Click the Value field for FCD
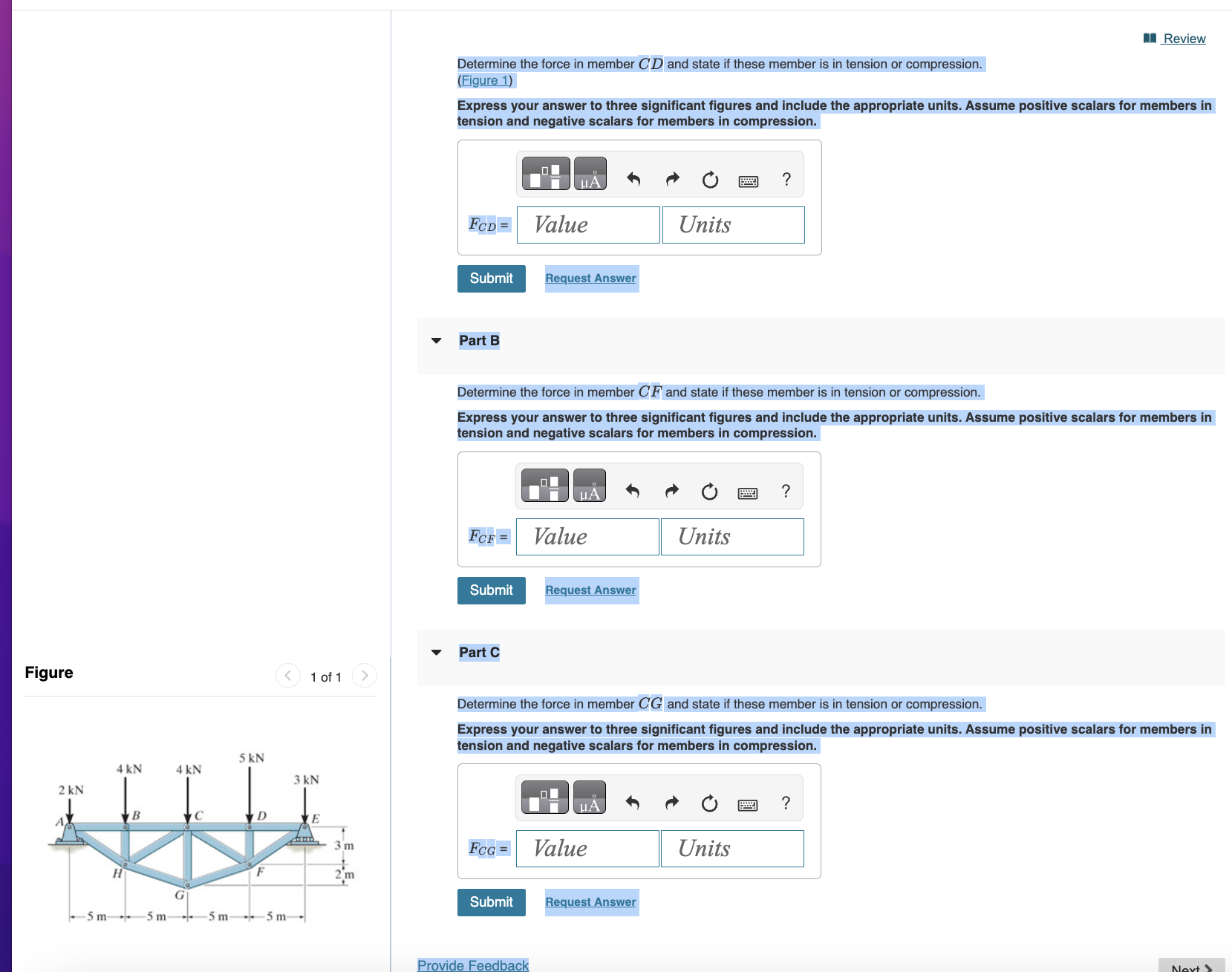1232x972 pixels. [587, 224]
